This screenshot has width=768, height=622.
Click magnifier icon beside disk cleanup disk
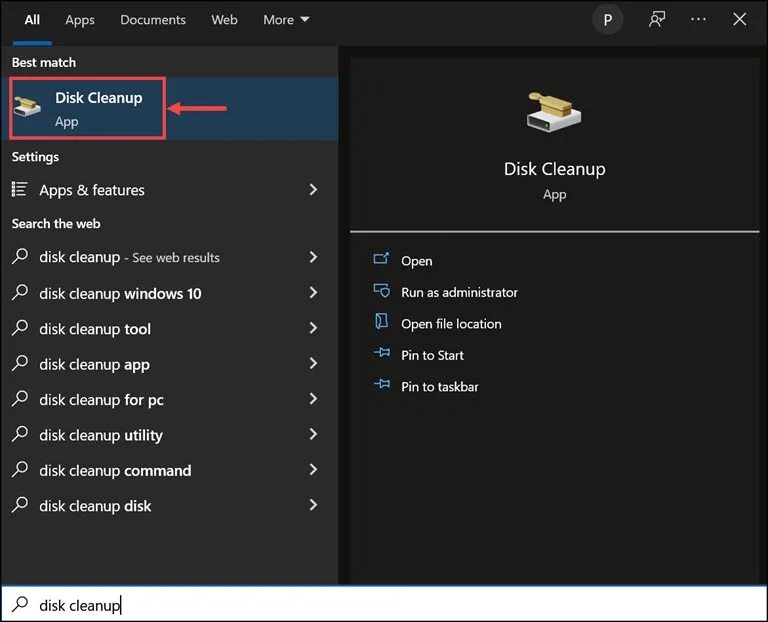20,504
